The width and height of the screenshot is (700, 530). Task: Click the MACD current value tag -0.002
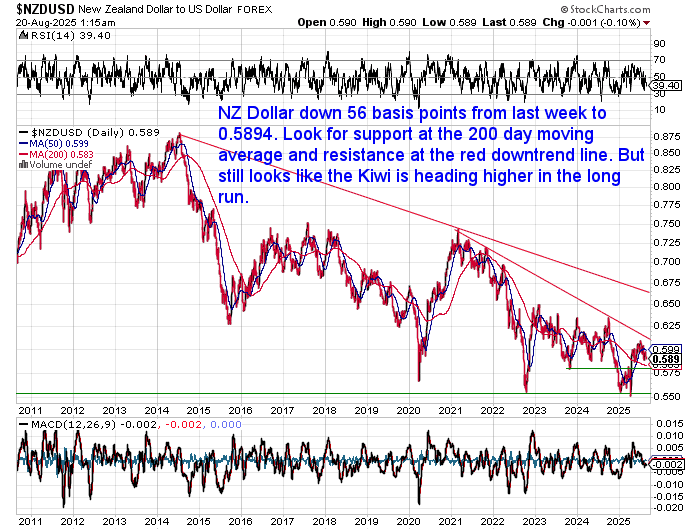(x=666, y=465)
